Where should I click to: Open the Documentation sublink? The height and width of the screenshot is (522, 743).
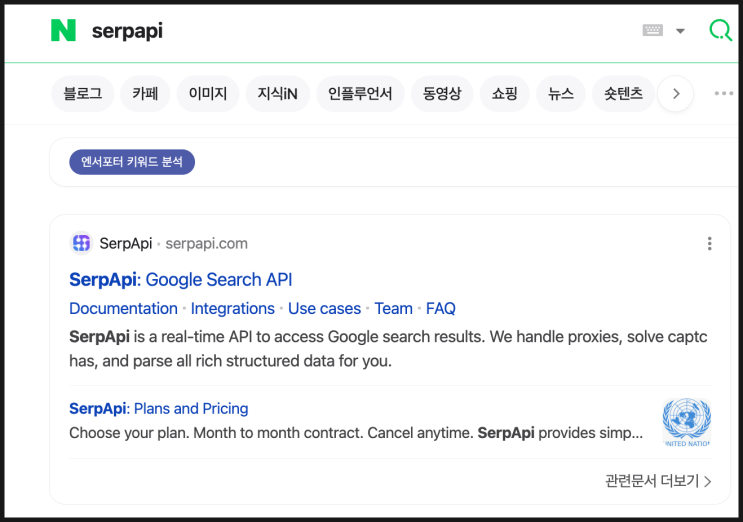(x=123, y=308)
